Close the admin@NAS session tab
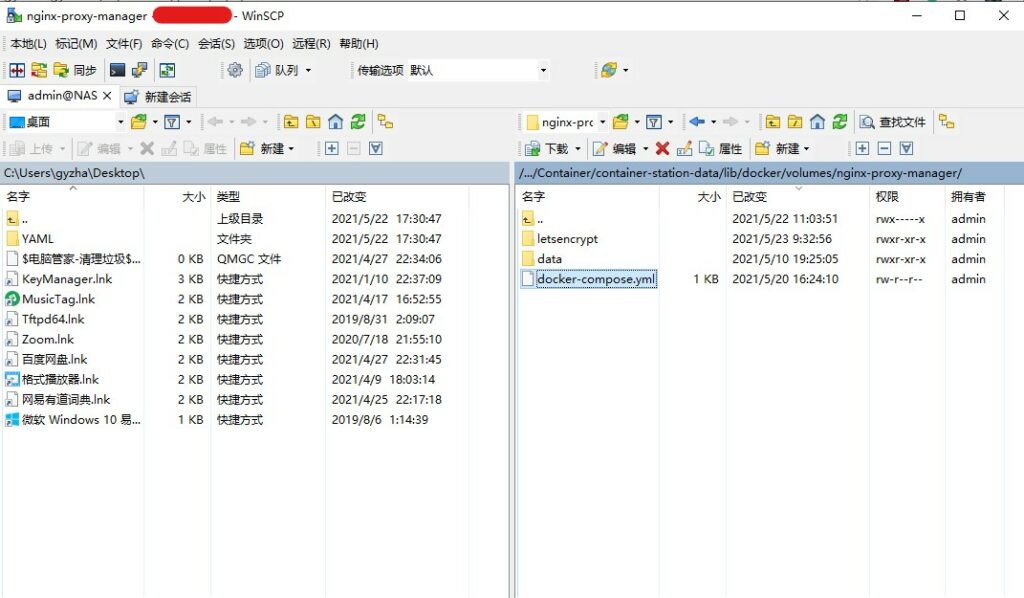This screenshot has width=1024, height=598. tap(108, 96)
